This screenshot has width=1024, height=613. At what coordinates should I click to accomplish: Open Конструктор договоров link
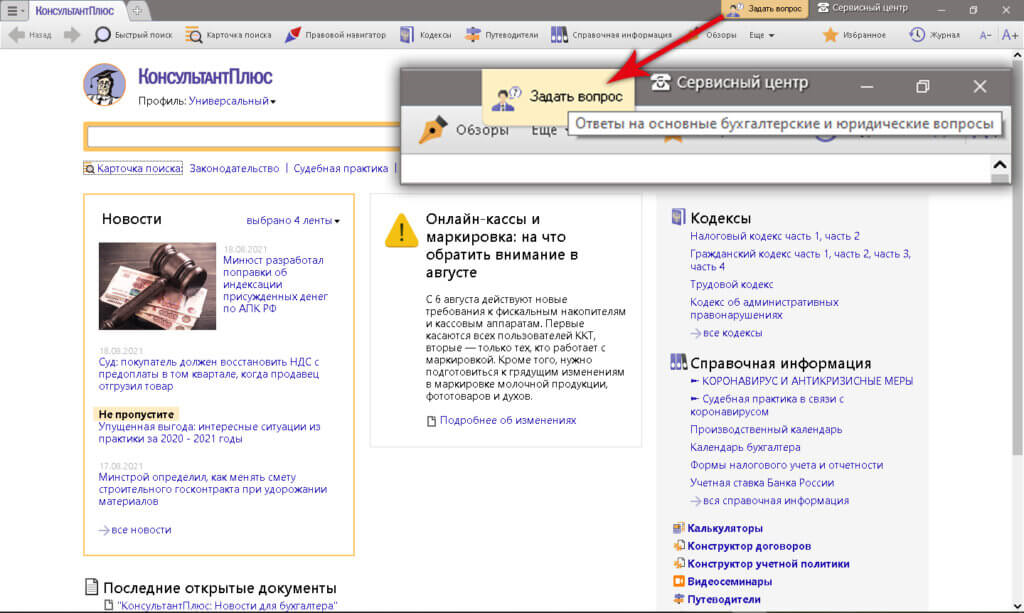pos(749,546)
